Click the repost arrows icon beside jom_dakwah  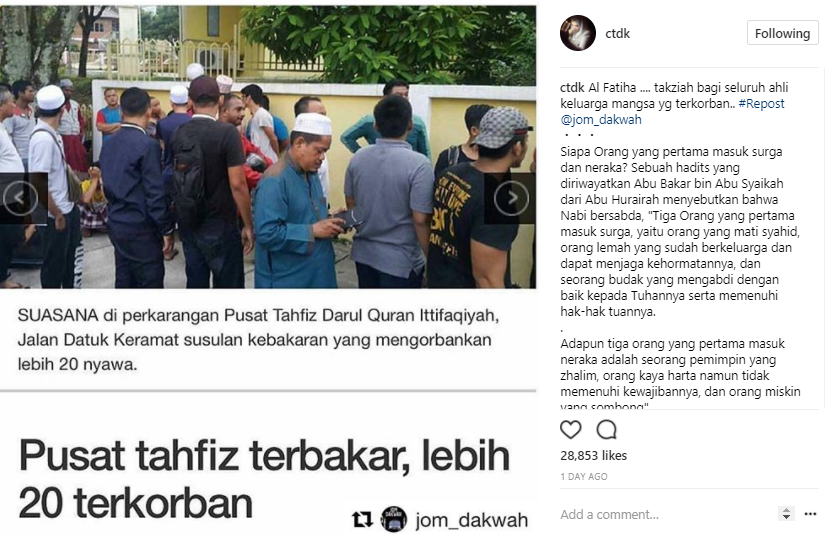pos(362,520)
